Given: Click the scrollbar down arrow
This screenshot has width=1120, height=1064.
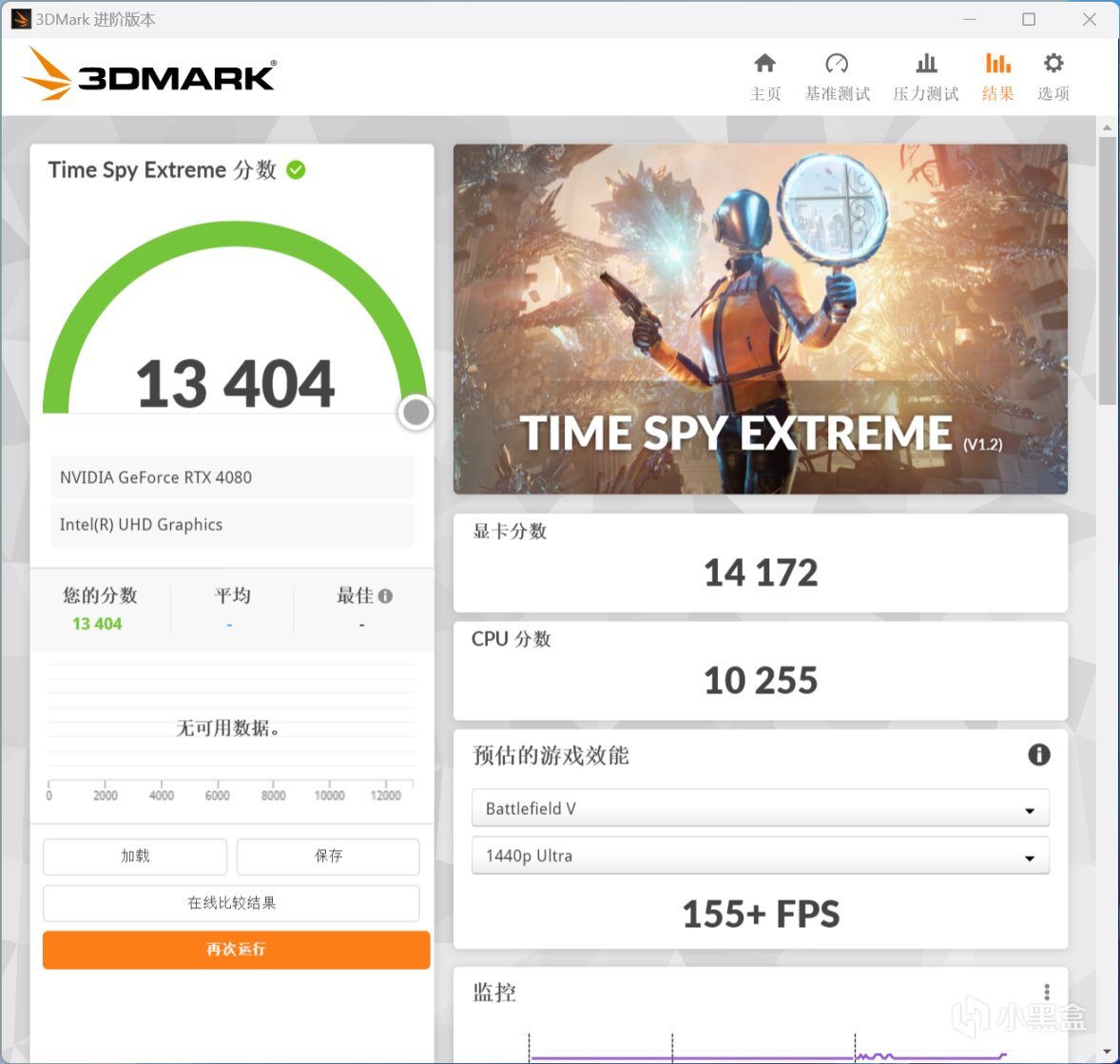Looking at the screenshot, I should coord(1107,1052).
